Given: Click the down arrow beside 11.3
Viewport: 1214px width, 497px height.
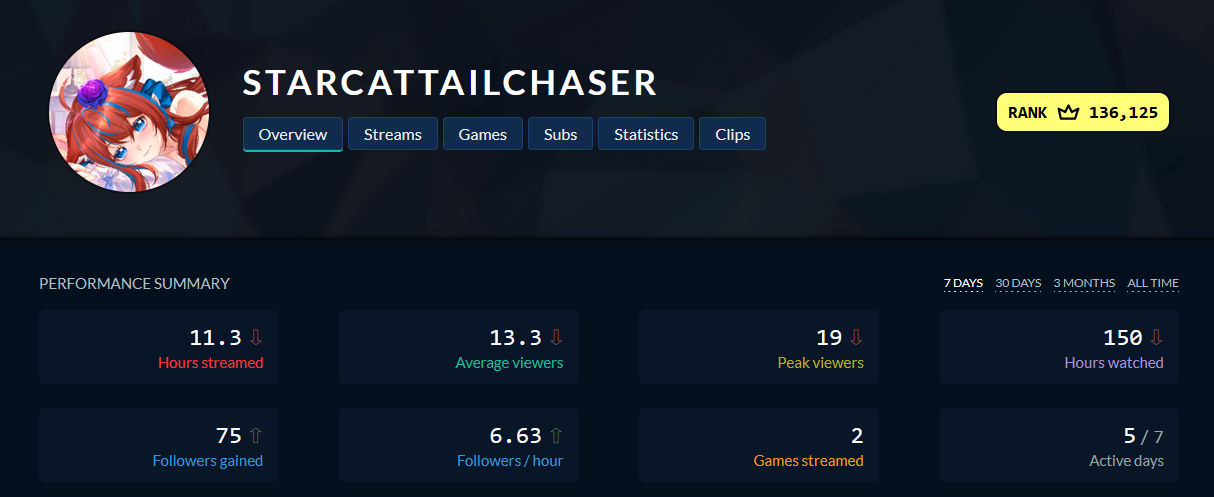Looking at the screenshot, I should [256, 337].
